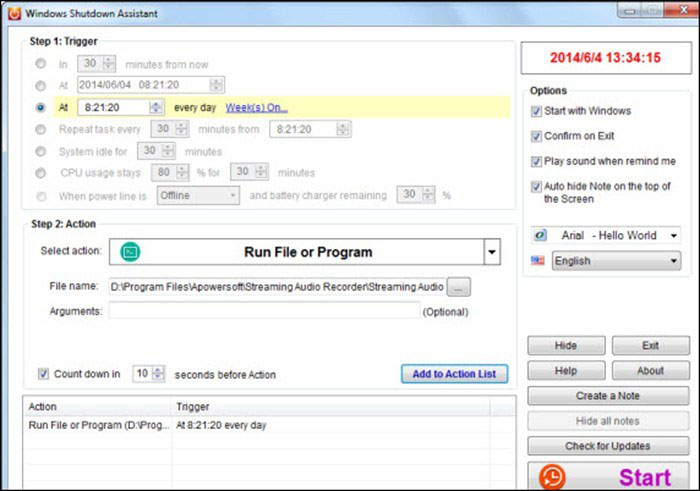Click the Create a Note button

(x=608, y=396)
